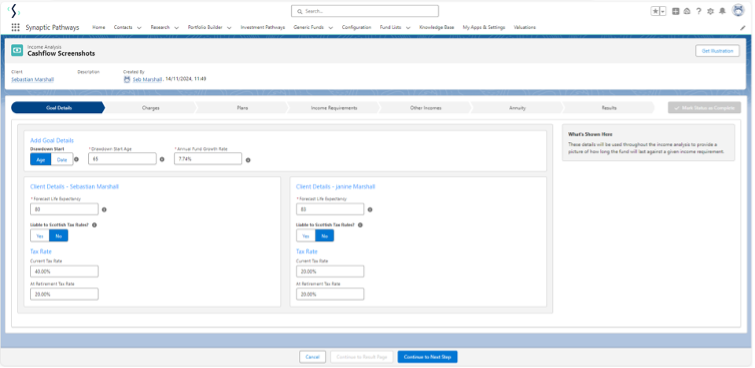Select Age for Drawdown Start
The width and height of the screenshot is (755, 368).
(x=40, y=159)
